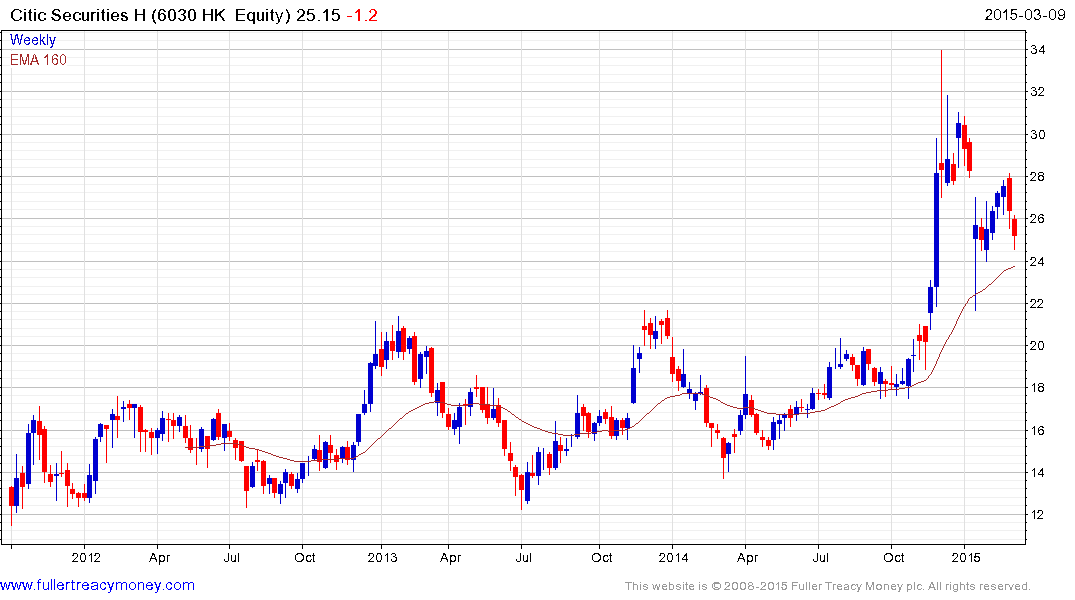Screen dimensions: 1075x600
Task: Click the '2014' time axis label
Action: coord(673,557)
